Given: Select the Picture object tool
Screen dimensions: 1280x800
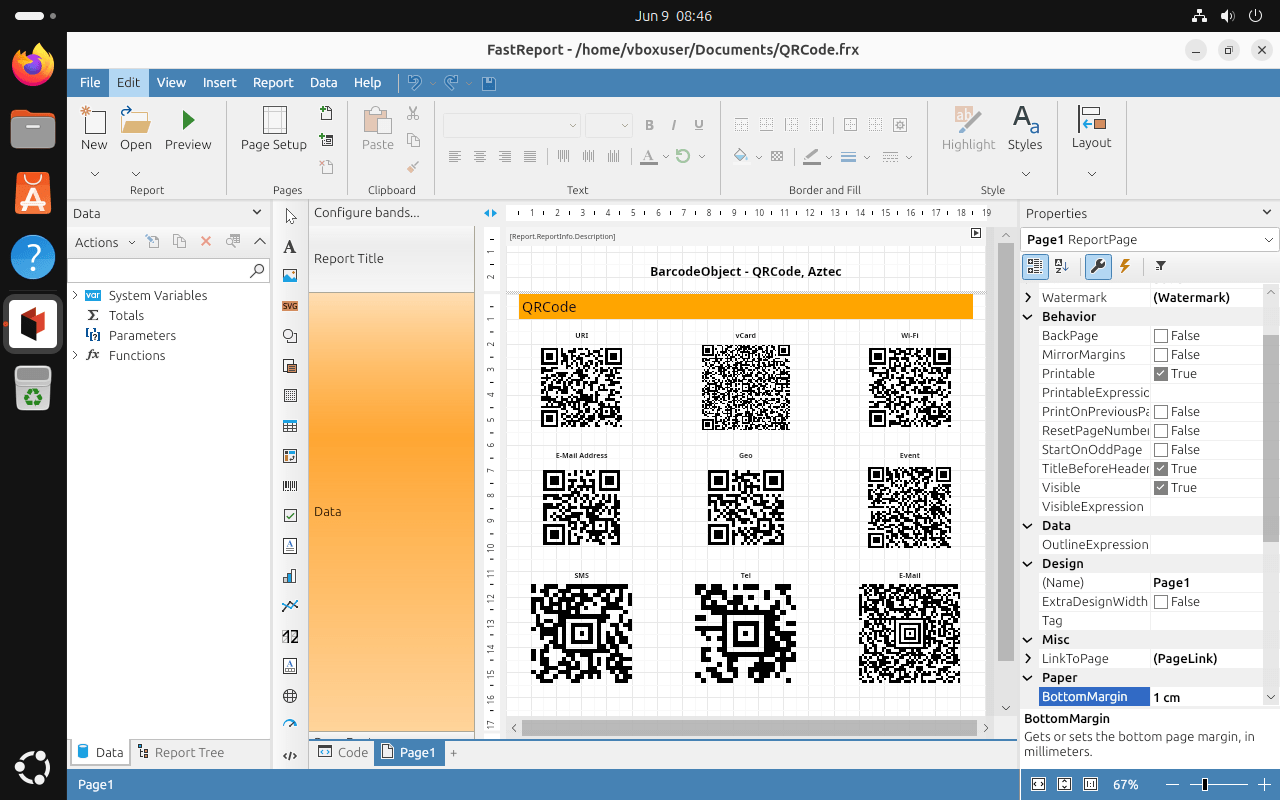Looking at the screenshot, I should [x=291, y=276].
